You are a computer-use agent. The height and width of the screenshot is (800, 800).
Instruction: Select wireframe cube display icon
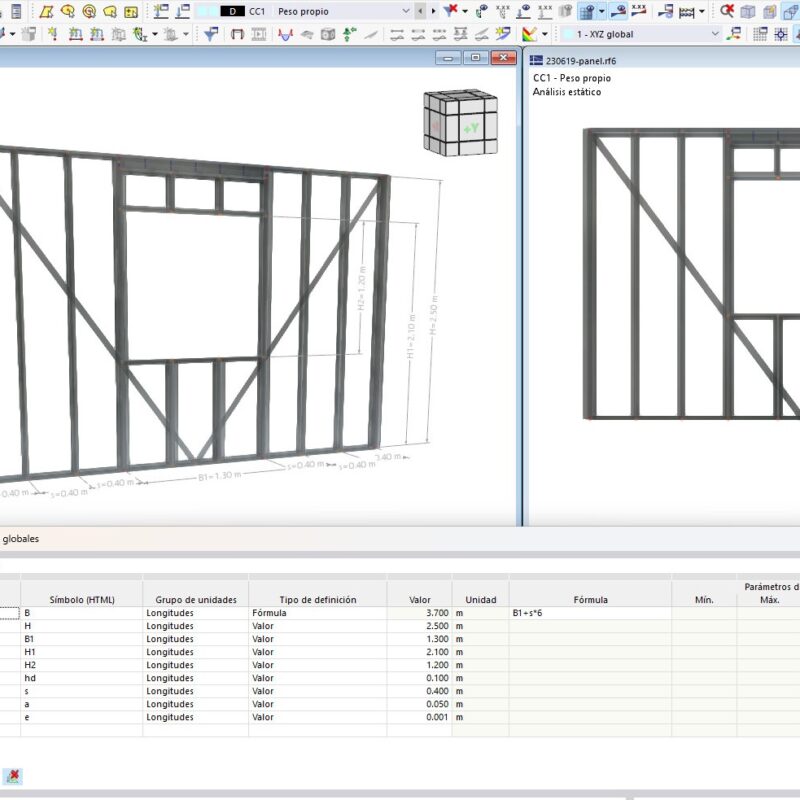pyautogui.click(x=748, y=11)
